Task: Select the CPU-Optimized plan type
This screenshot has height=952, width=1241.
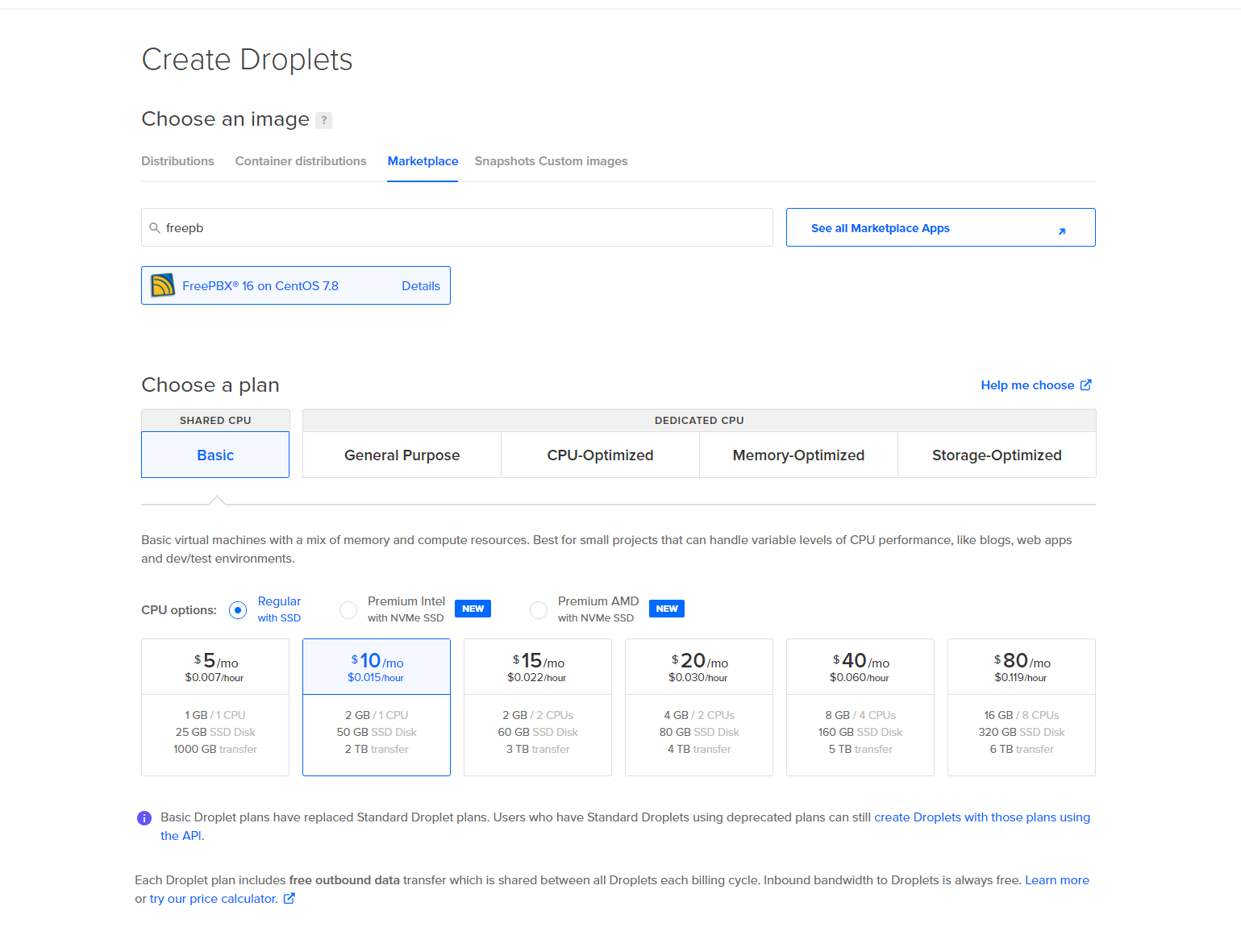Action: coord(600,455)
